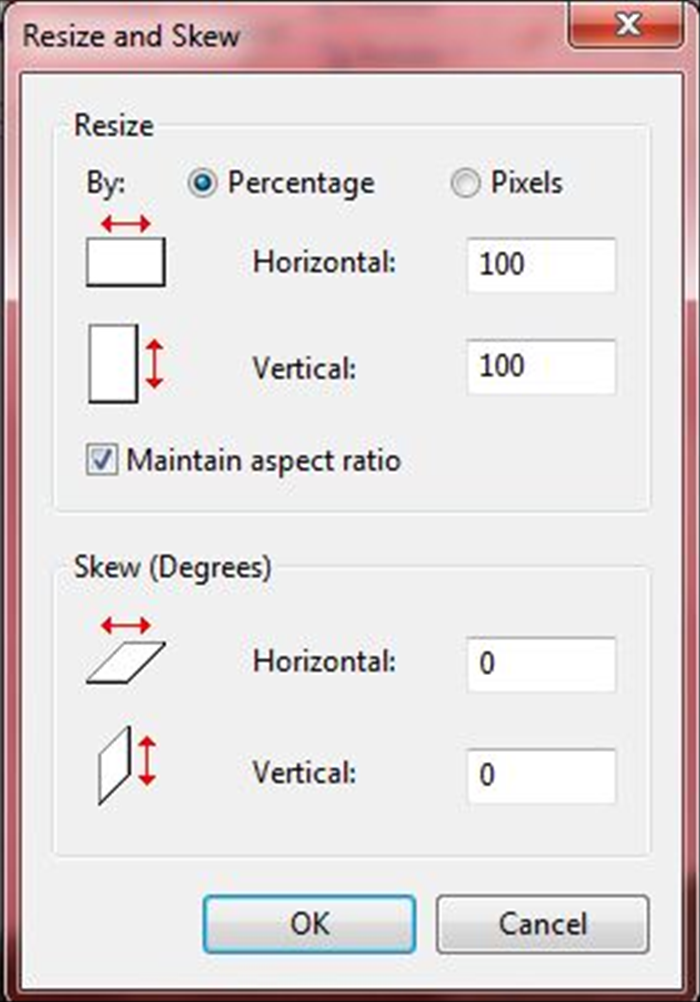
Task: Dismiss the dialog using Cancel
Action: (543, 924)
